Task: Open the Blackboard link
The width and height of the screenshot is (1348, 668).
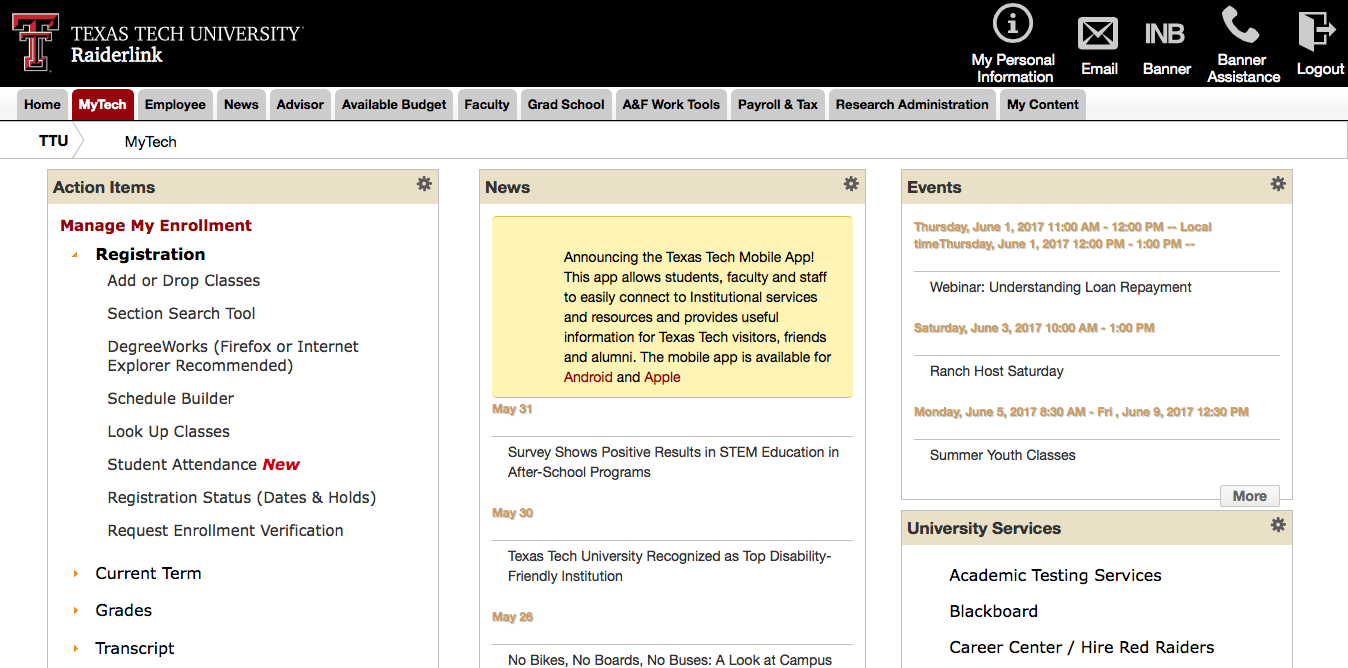Action: (994, 612)
